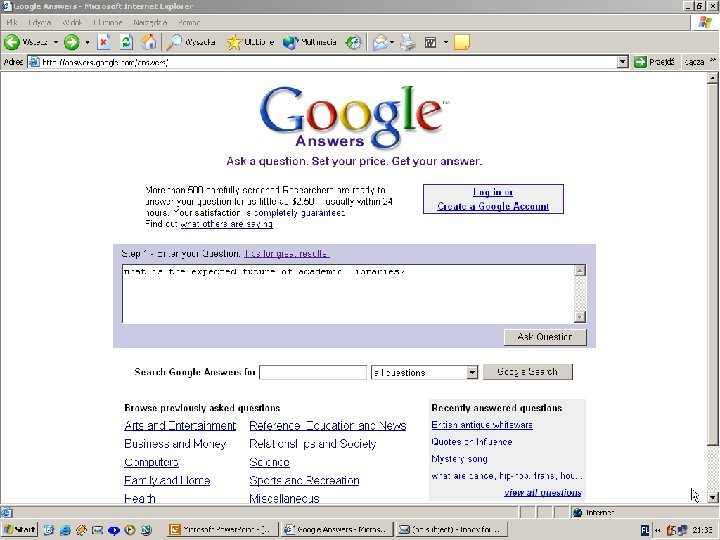Open the Science category link

[270, 462]
